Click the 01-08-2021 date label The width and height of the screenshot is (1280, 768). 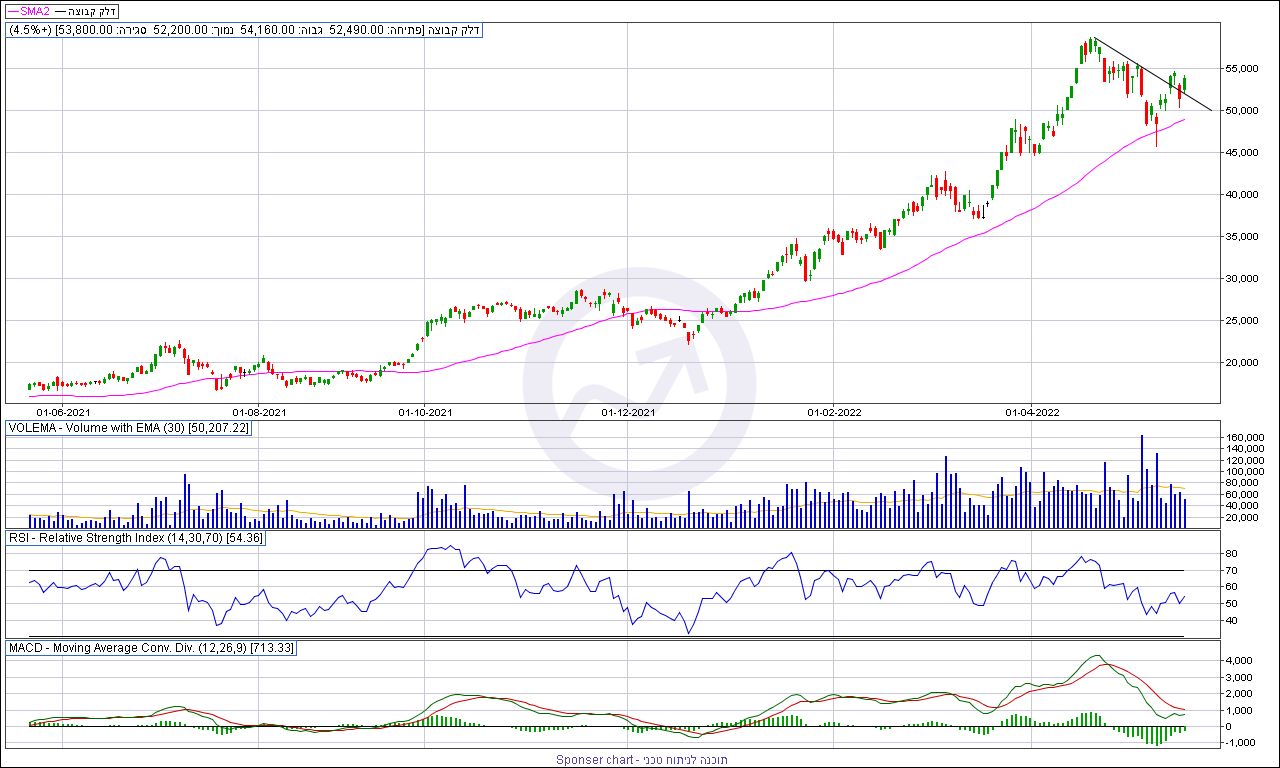pyautogui.click(x=259, y=411)
